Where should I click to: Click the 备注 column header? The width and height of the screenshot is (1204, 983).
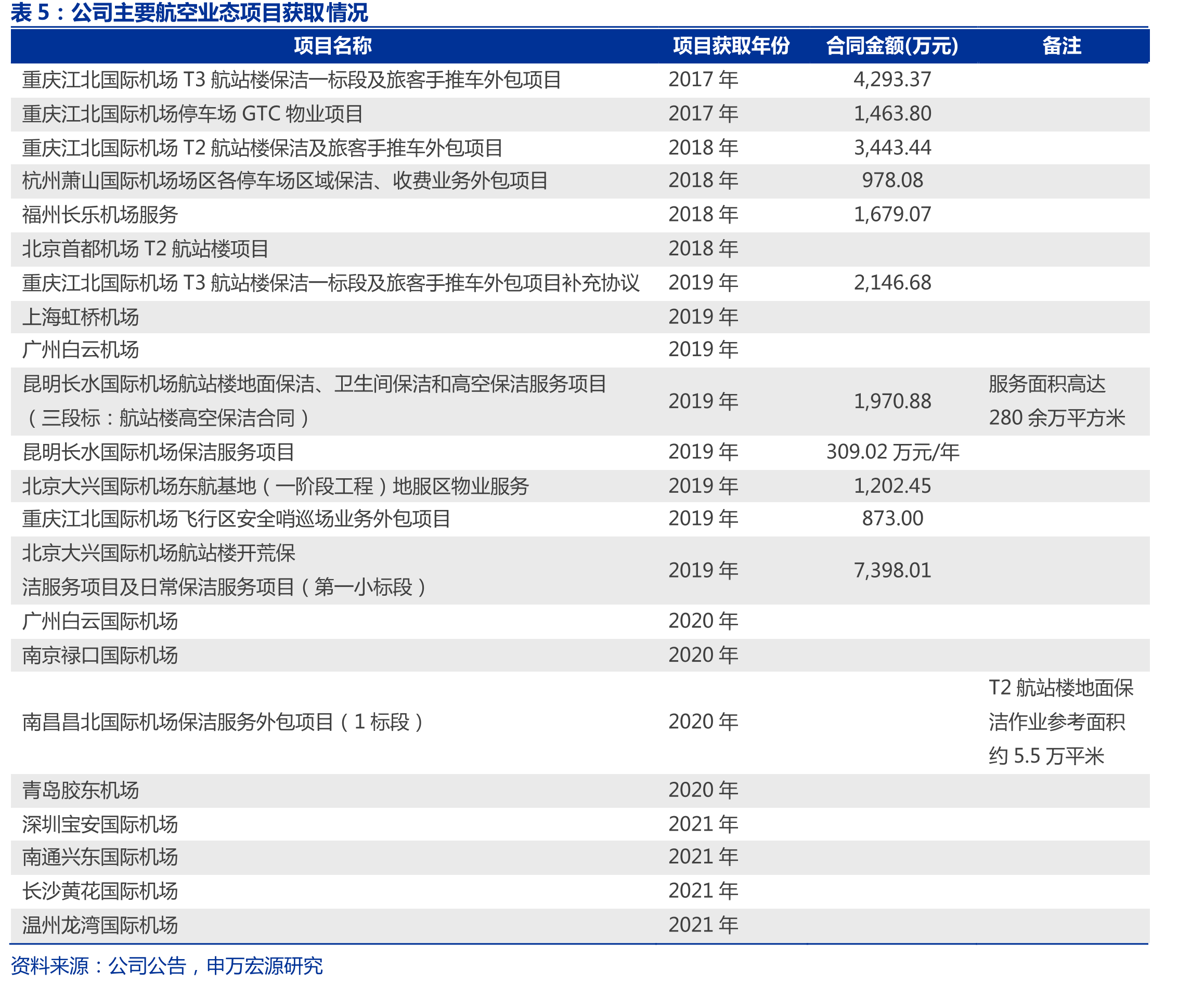(1063, 45)
